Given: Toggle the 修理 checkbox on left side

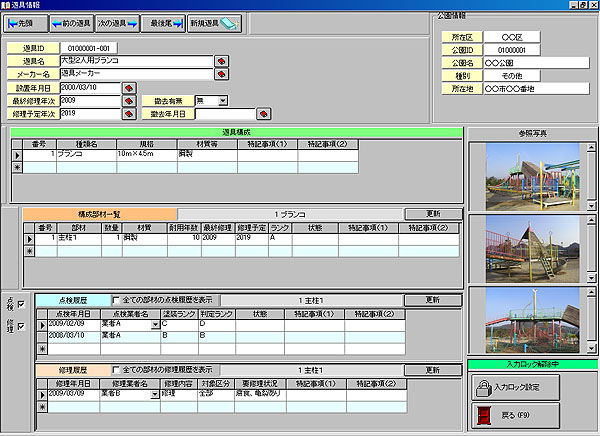Looking at the screenshot, I should [22, 327].
